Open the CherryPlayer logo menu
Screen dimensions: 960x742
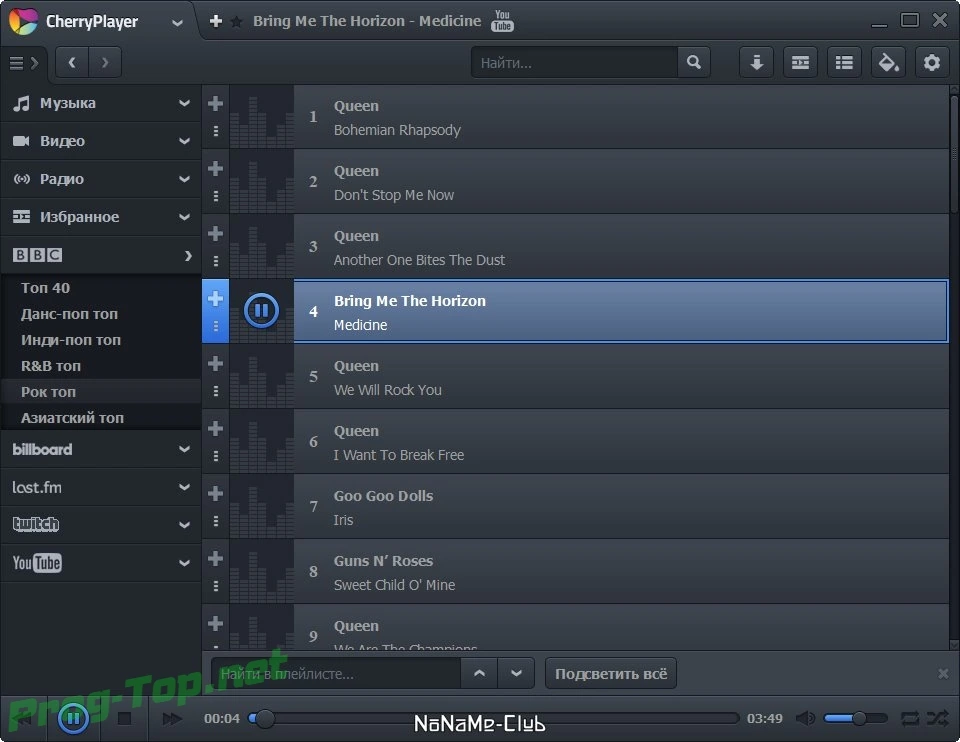coord(23,21)
